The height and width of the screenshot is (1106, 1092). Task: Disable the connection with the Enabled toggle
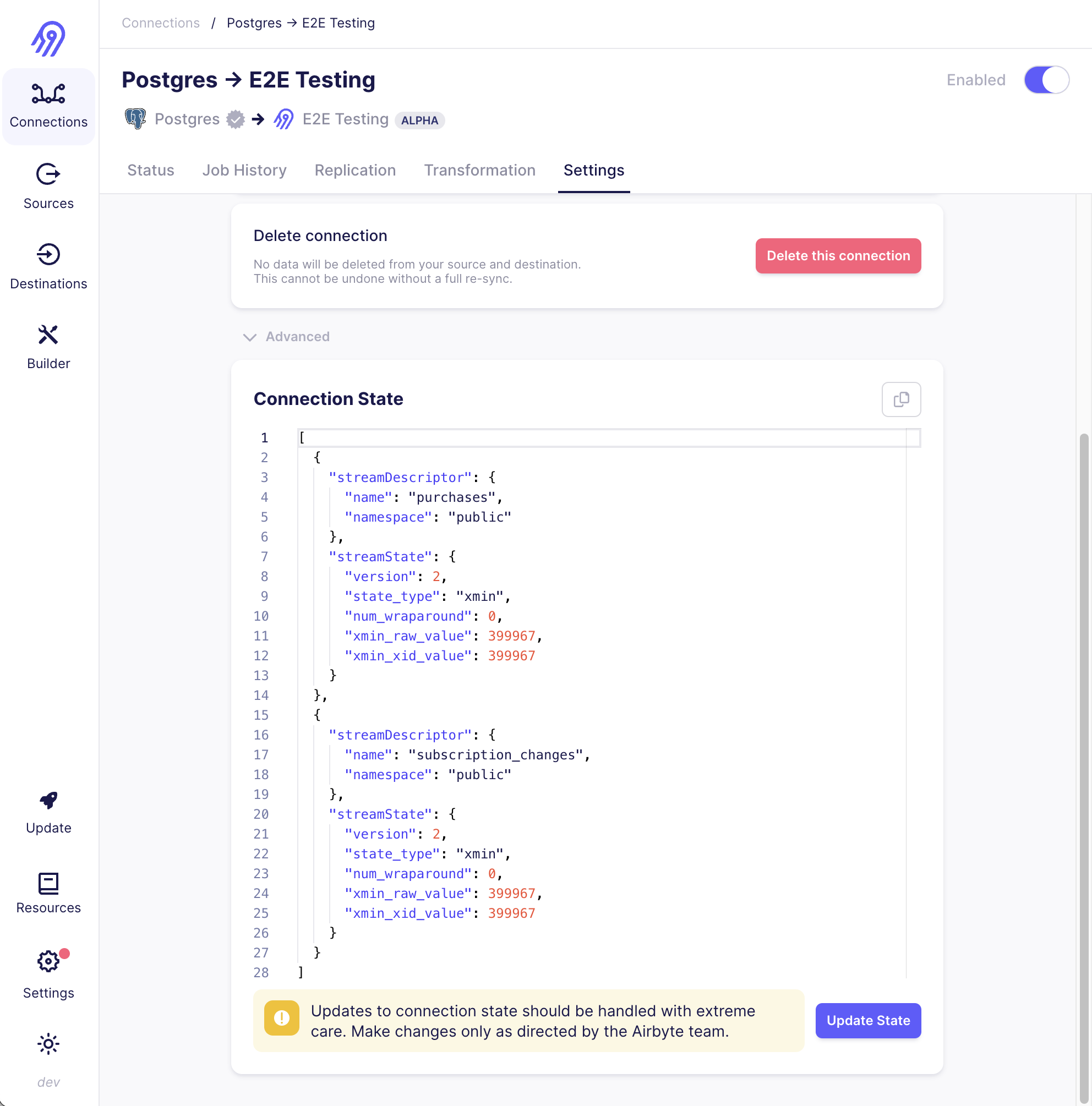point(1046,80)
